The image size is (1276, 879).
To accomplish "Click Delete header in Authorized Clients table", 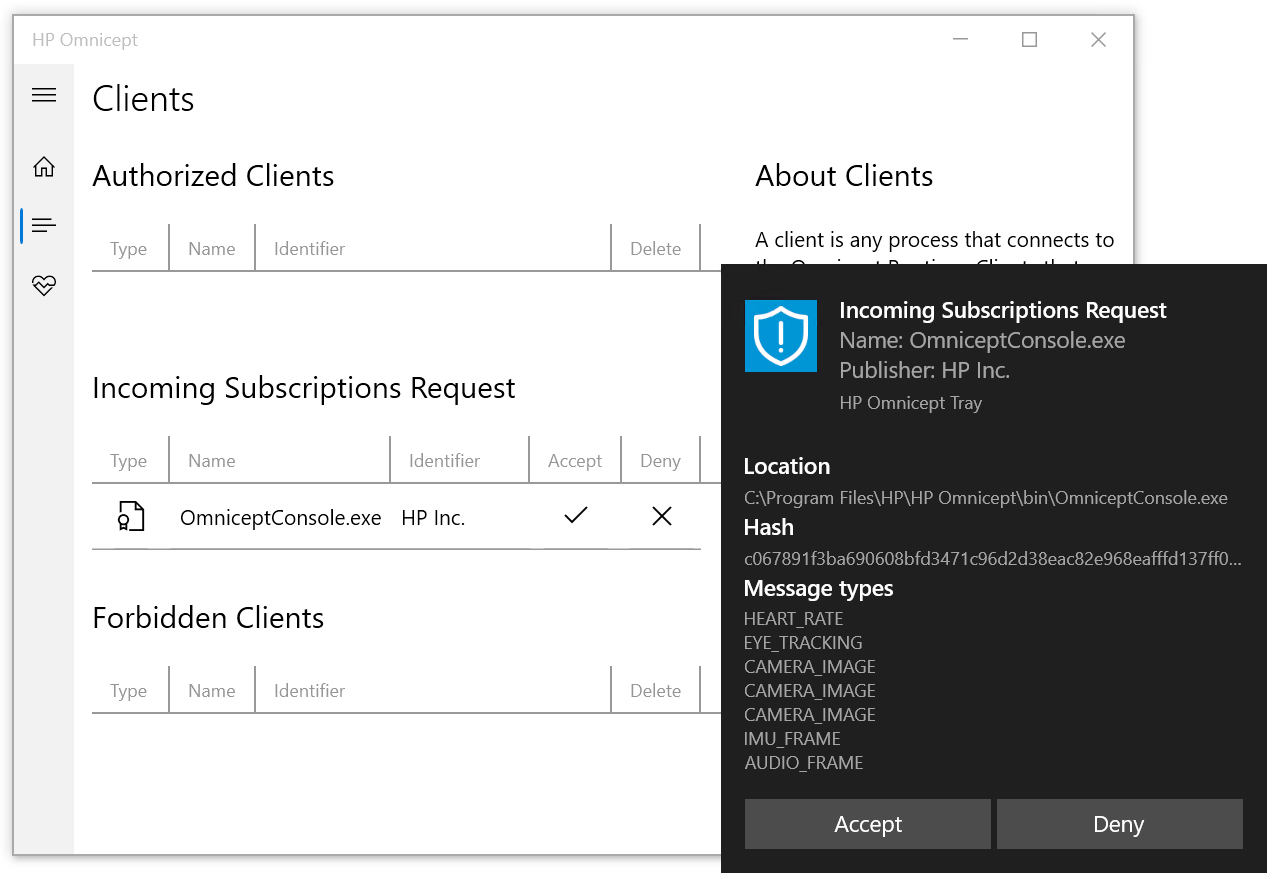I will (655, 249).
